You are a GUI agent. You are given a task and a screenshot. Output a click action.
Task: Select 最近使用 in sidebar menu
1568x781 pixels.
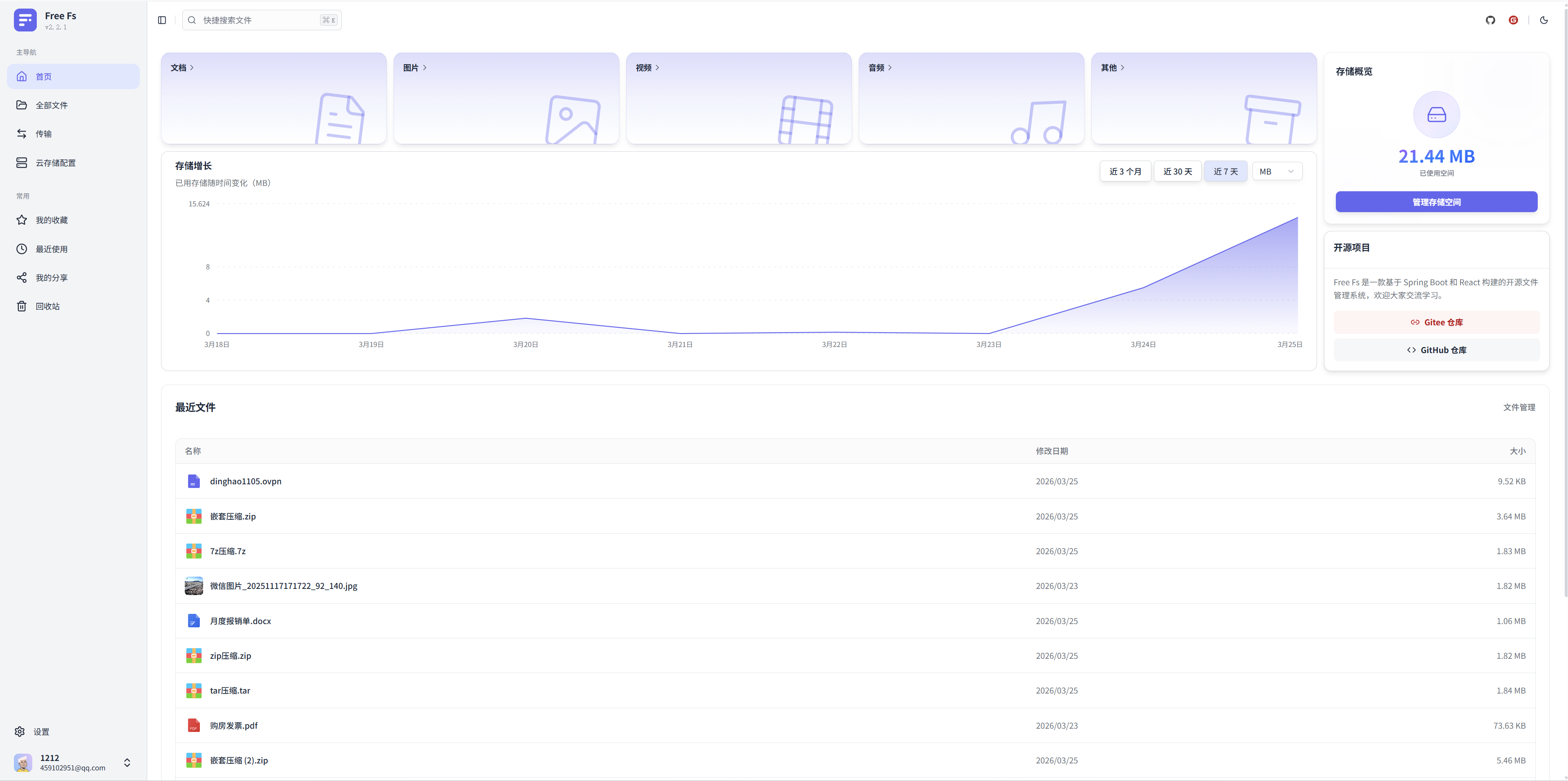(51, 249)
